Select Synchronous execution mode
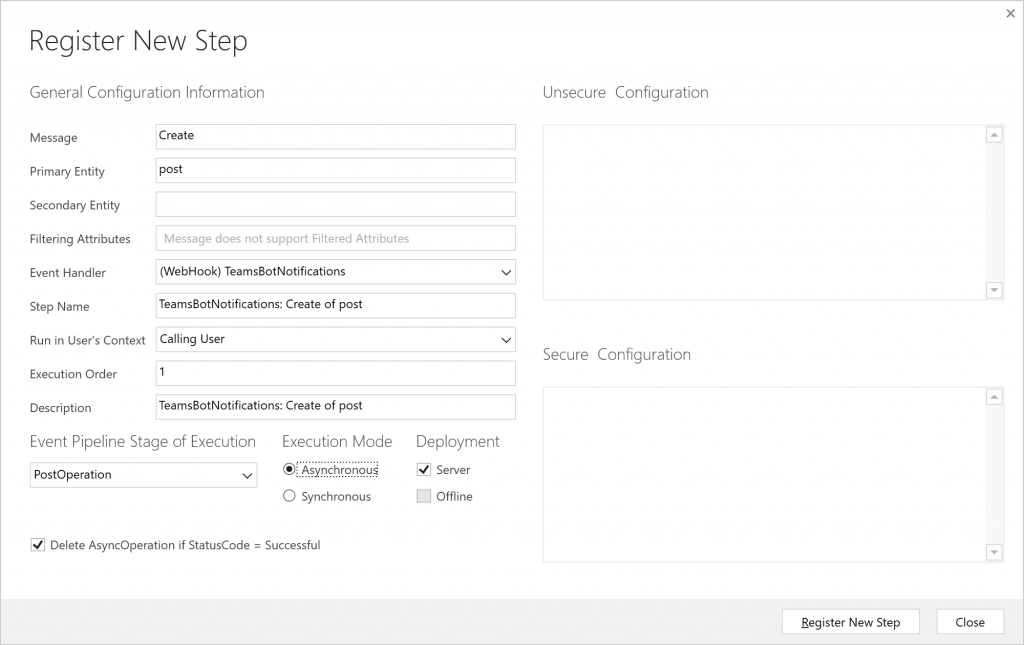The width and height of the screenshot is (1024, 645). click(x=290, y=496)
